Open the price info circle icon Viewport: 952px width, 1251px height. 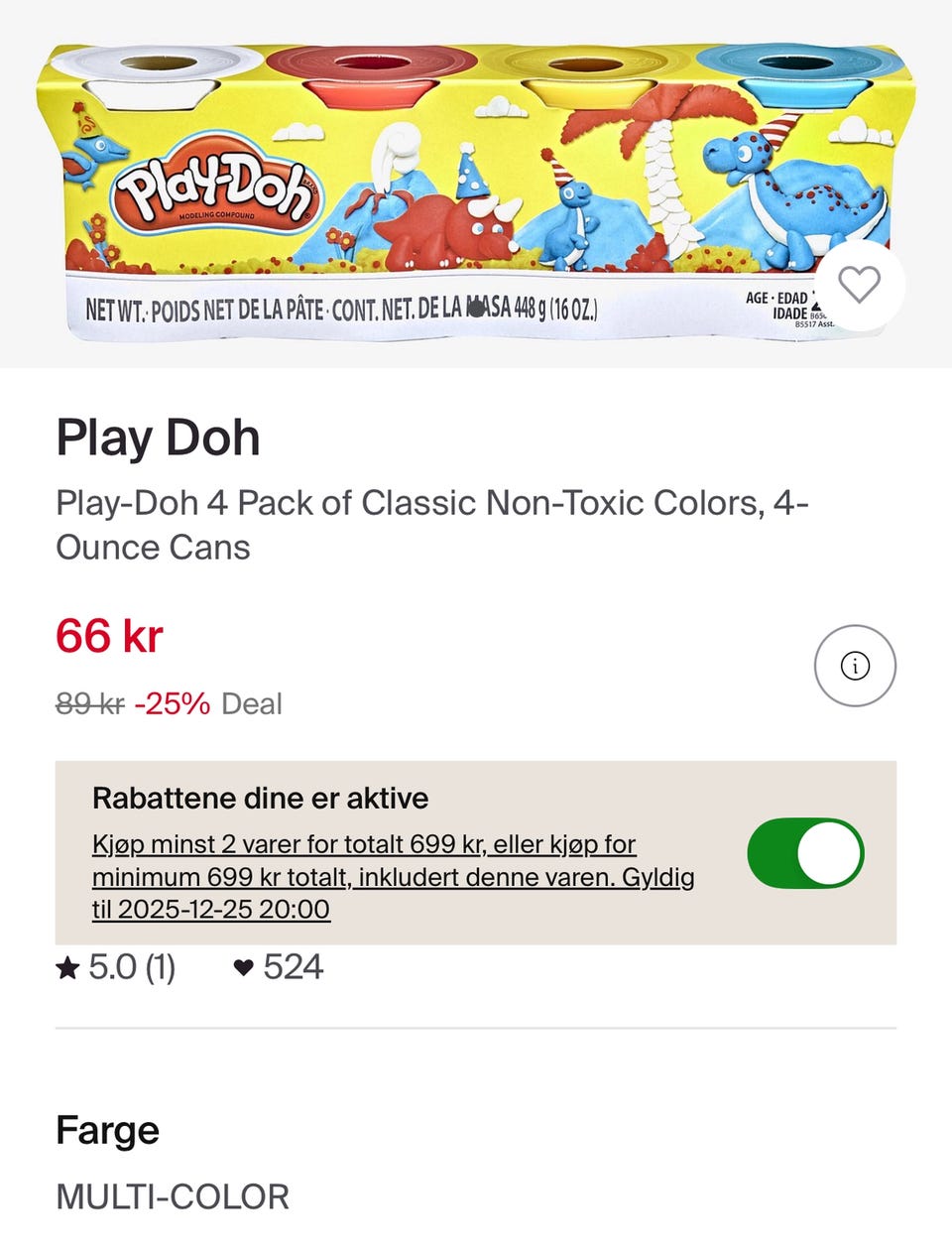pyautogui.click(x=855, y=666)
